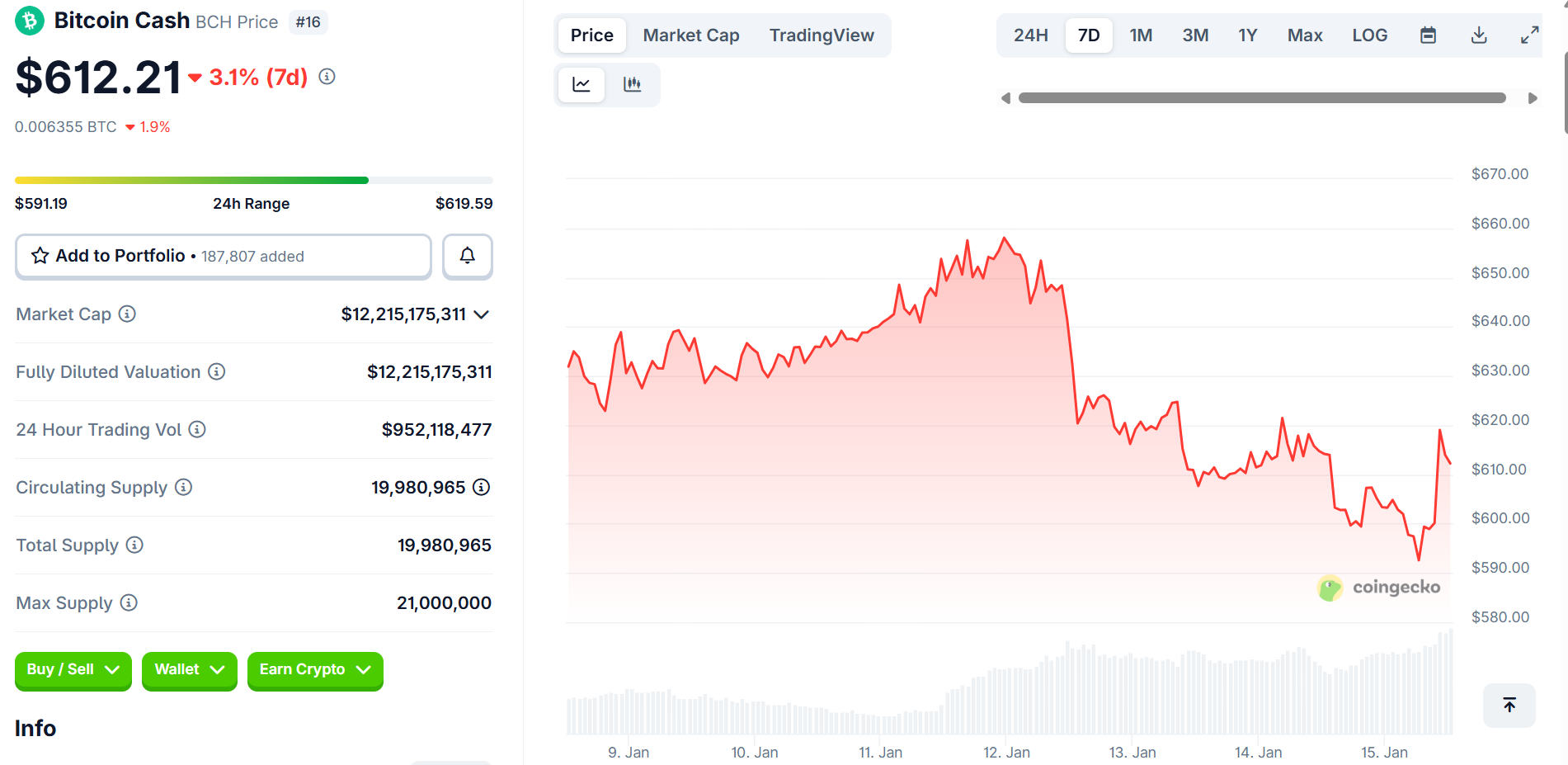
Task: Expand the chart to fullscreen
Action: [x=1529, y=35]
